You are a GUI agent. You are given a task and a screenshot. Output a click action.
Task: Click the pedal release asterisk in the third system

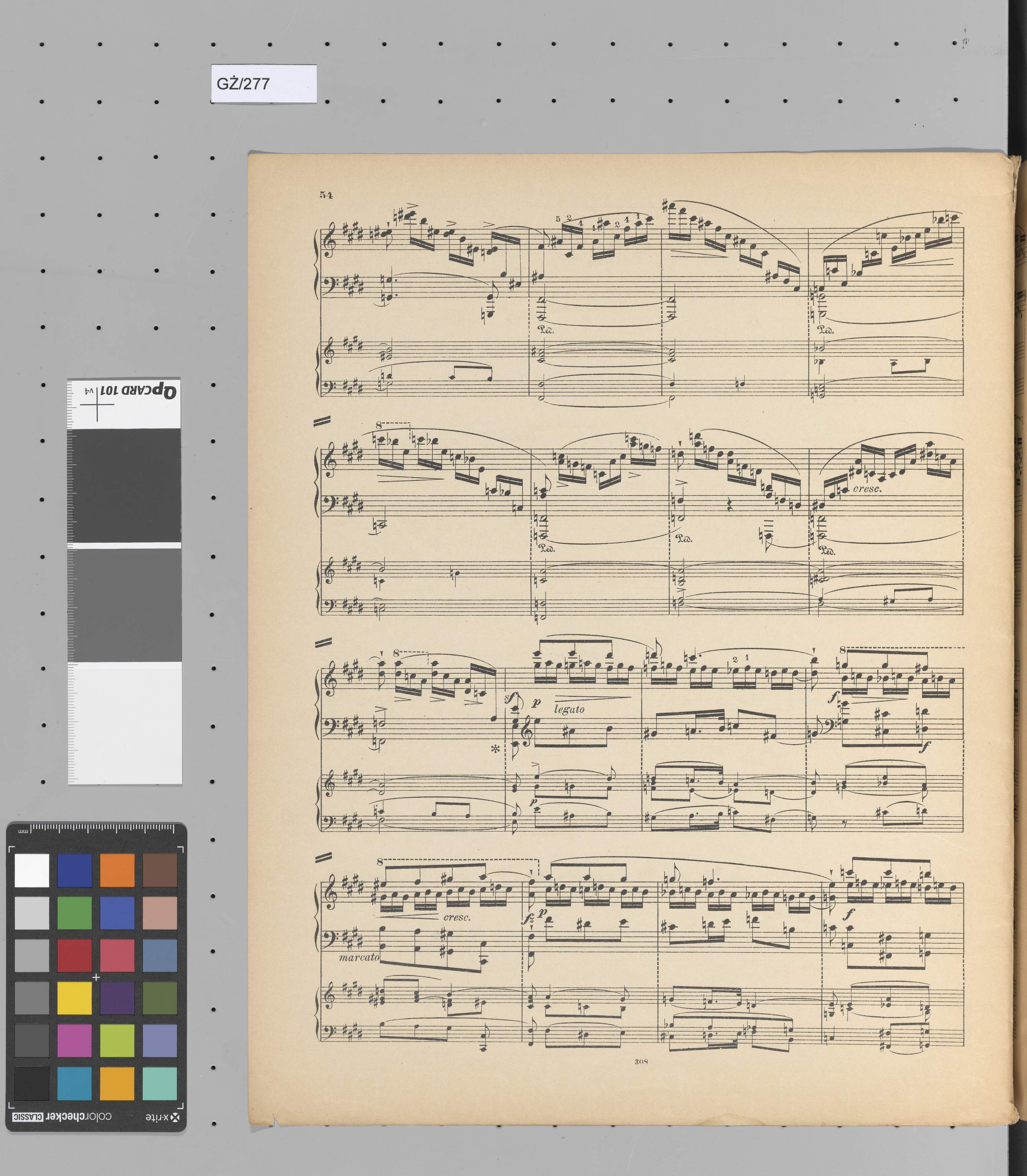tap(496, 749)
